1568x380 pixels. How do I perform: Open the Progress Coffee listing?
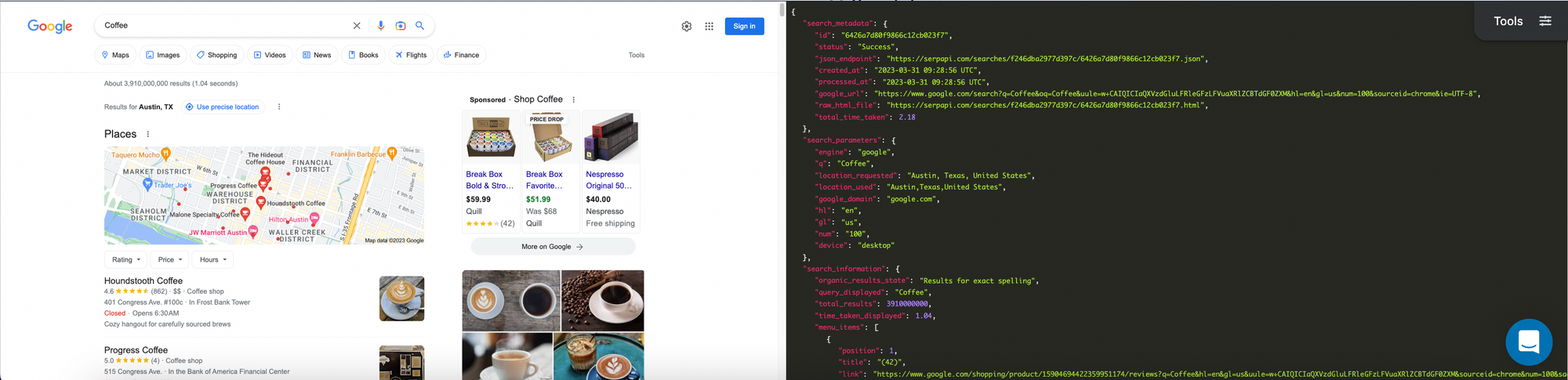pyautogui.click(x=136, y=350)
